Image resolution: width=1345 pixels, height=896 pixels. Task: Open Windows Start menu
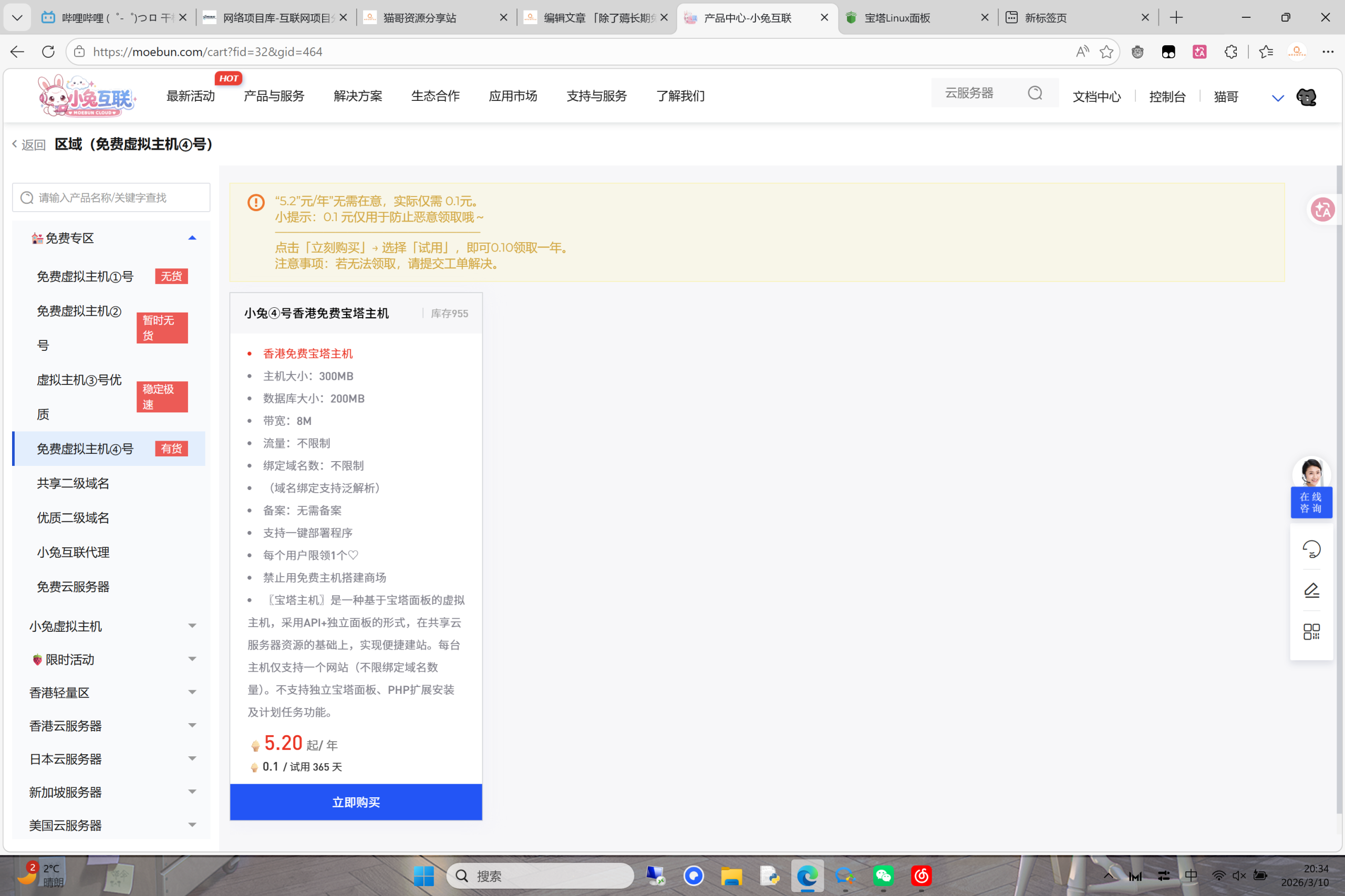[423, 876]
